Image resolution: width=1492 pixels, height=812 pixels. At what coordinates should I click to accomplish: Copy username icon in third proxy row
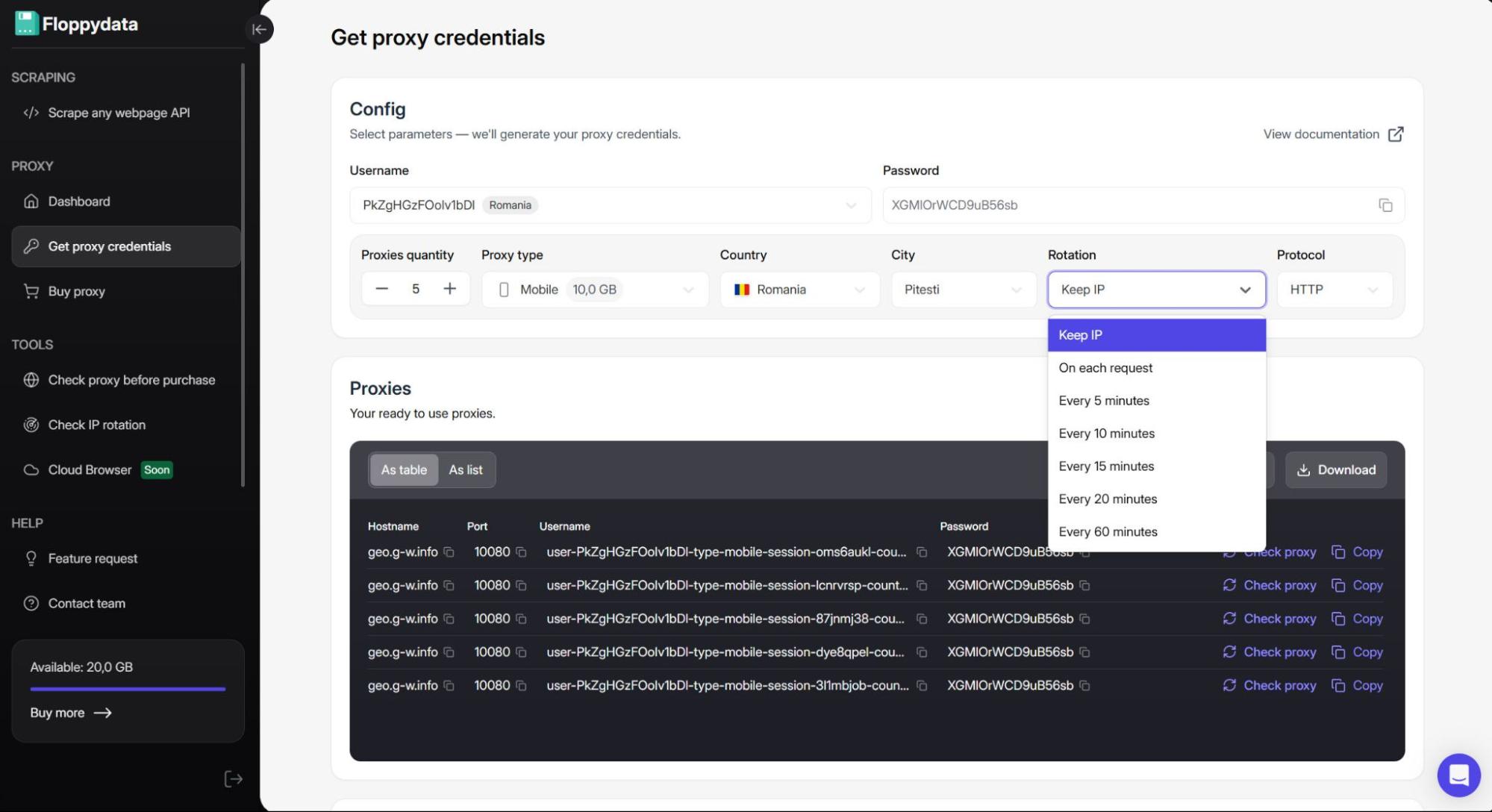click(922, 619)
